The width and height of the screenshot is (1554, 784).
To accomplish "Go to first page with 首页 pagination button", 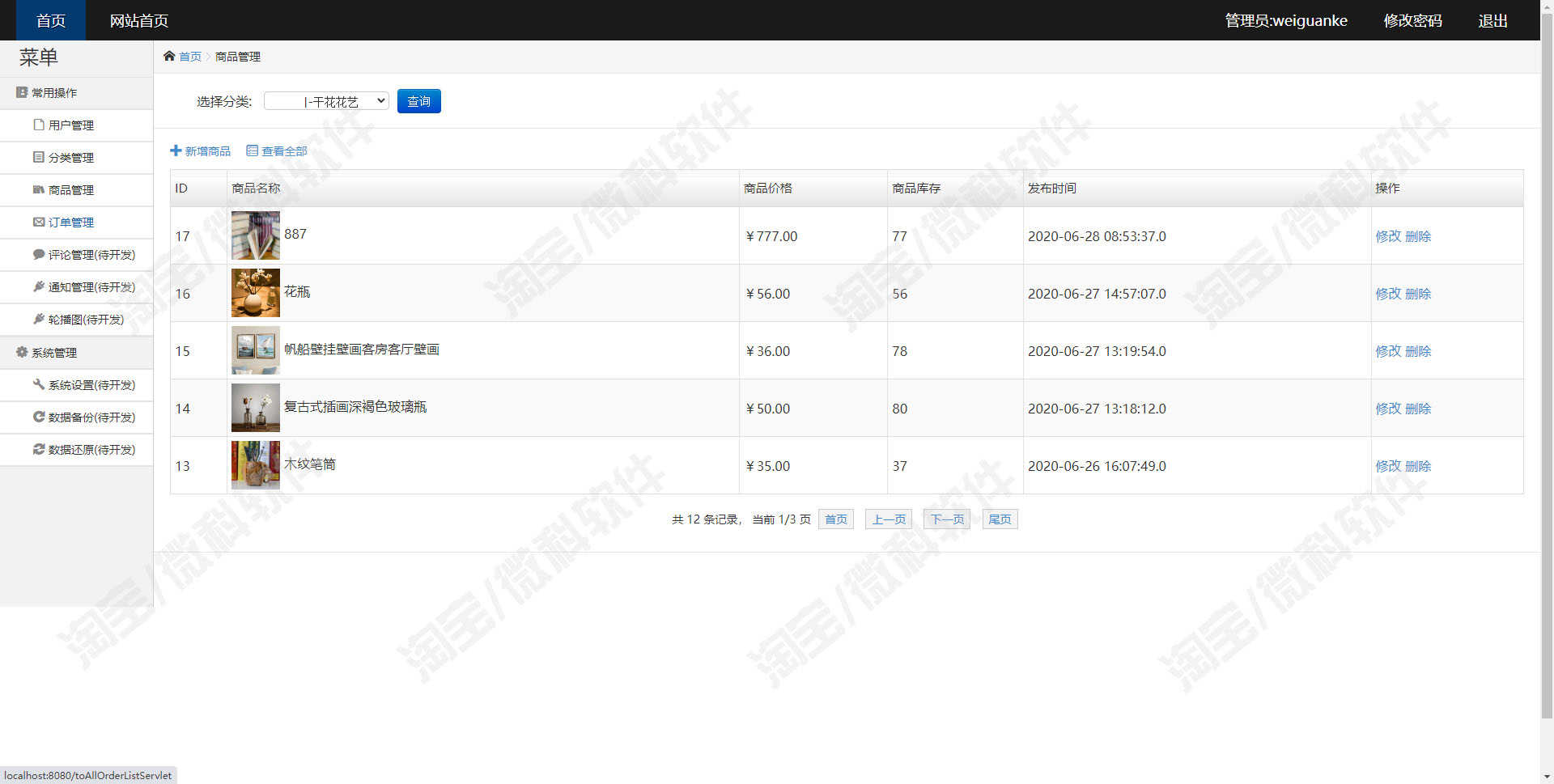I will [836, 519].
